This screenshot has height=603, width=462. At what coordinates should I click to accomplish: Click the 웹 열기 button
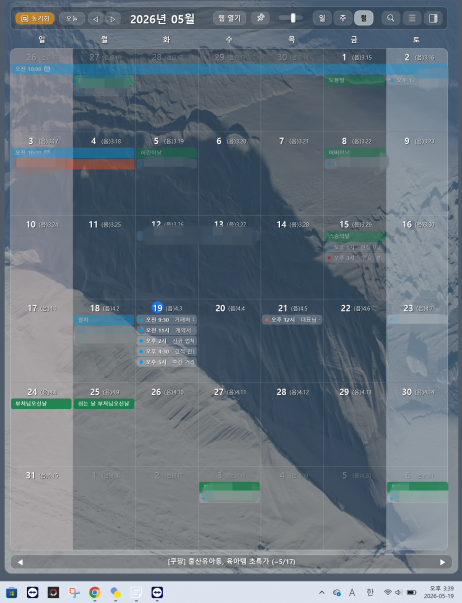[229, 18]
